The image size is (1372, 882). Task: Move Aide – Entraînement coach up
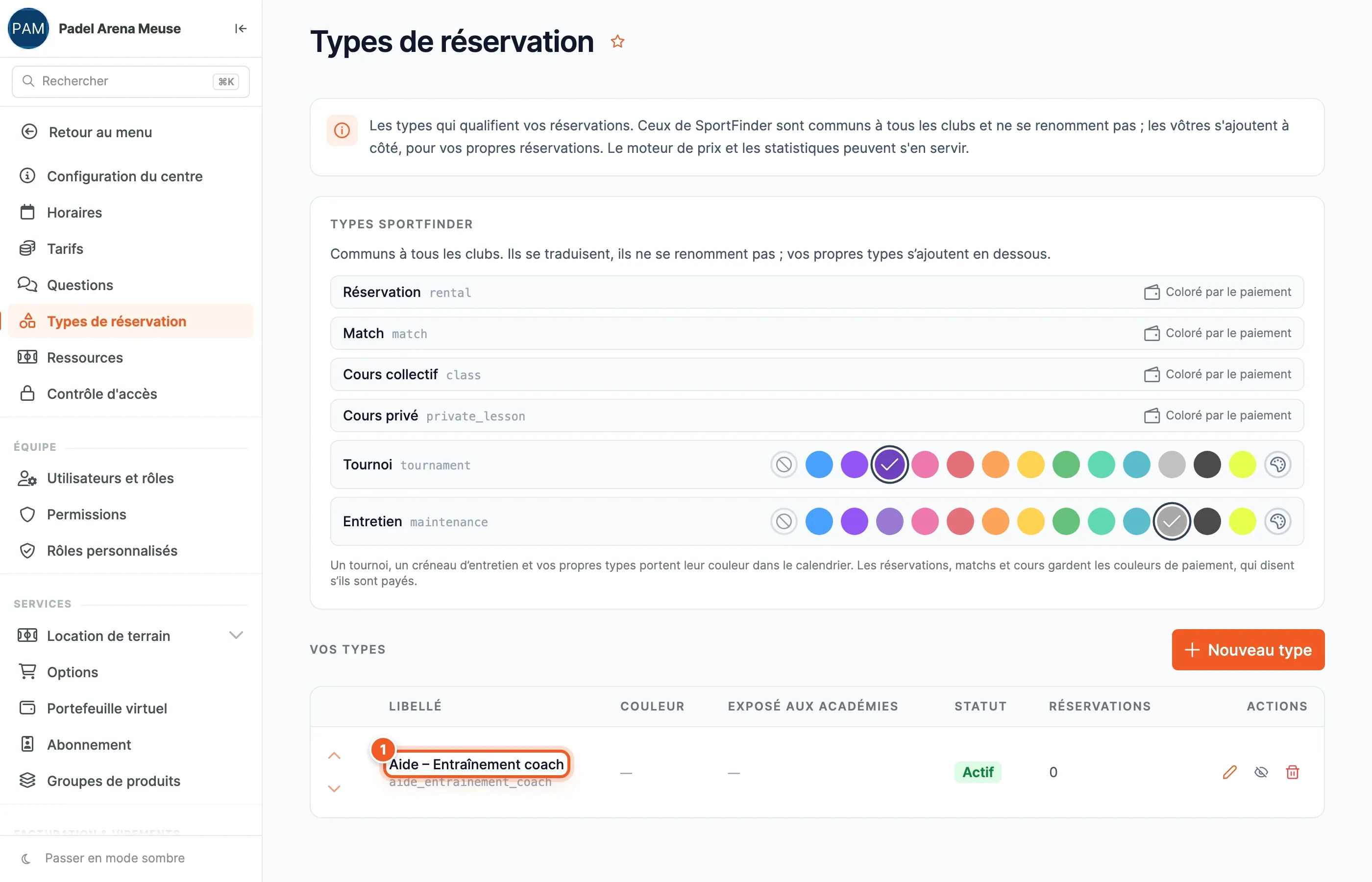pyautogui.click(x=334, y=756)
